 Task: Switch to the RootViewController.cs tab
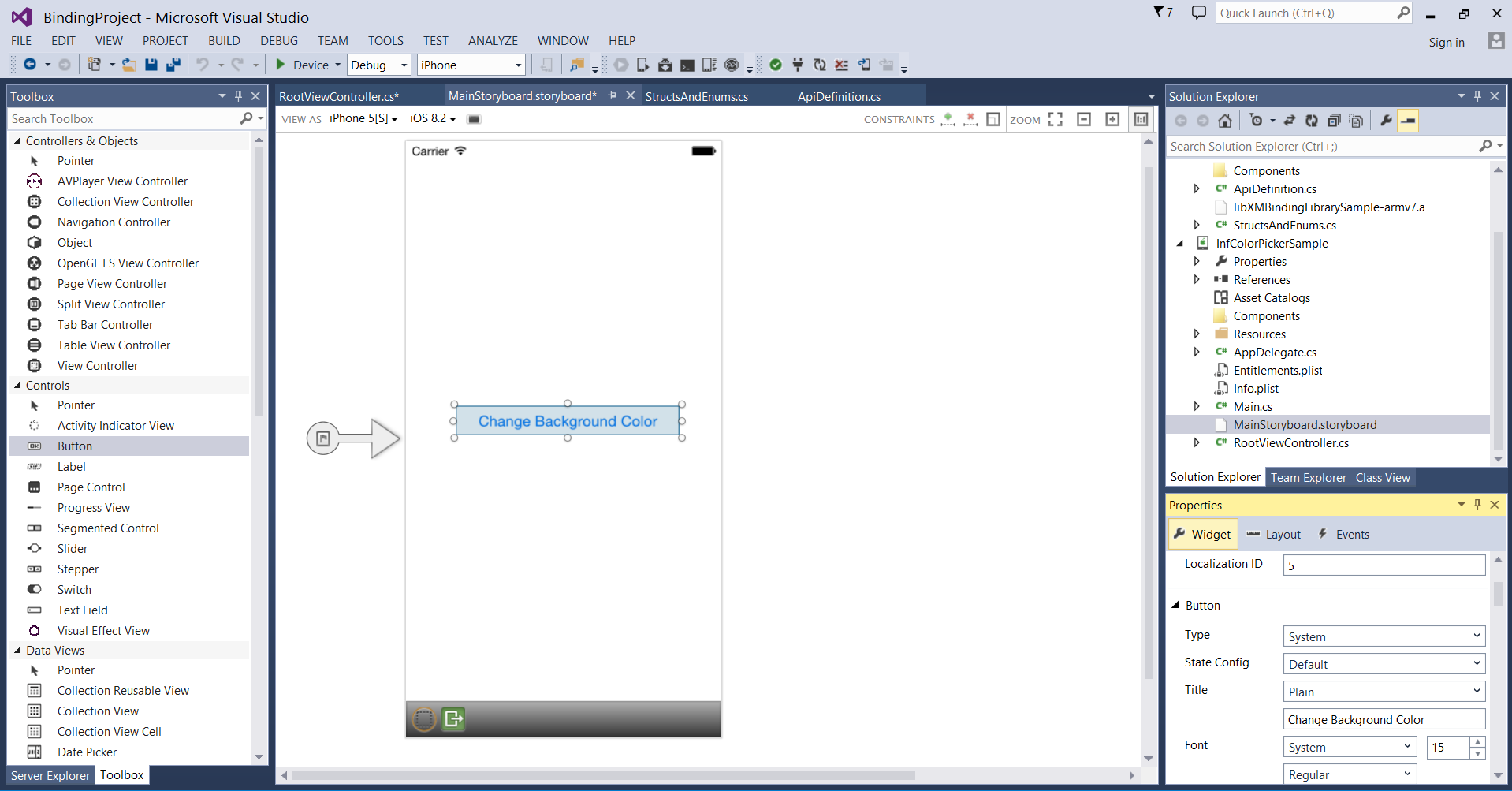point(339,96)
